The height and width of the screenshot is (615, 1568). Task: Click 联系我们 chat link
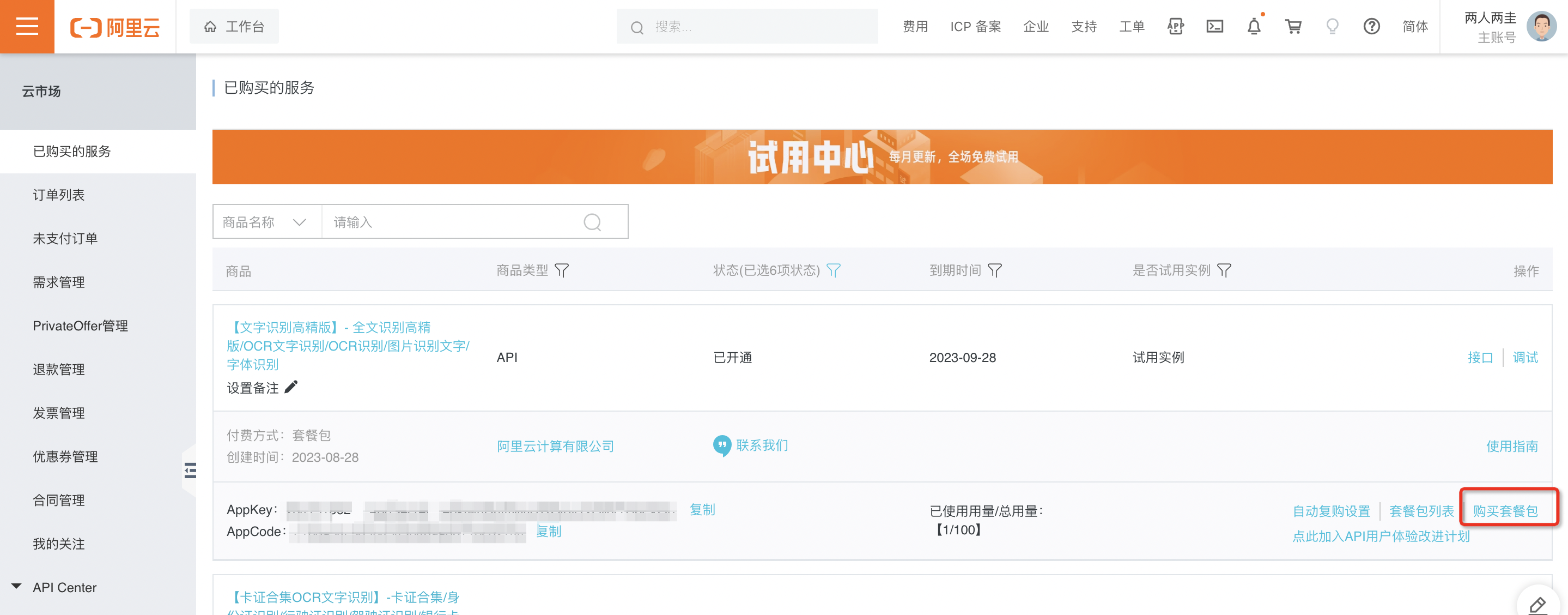pos(751,446)
